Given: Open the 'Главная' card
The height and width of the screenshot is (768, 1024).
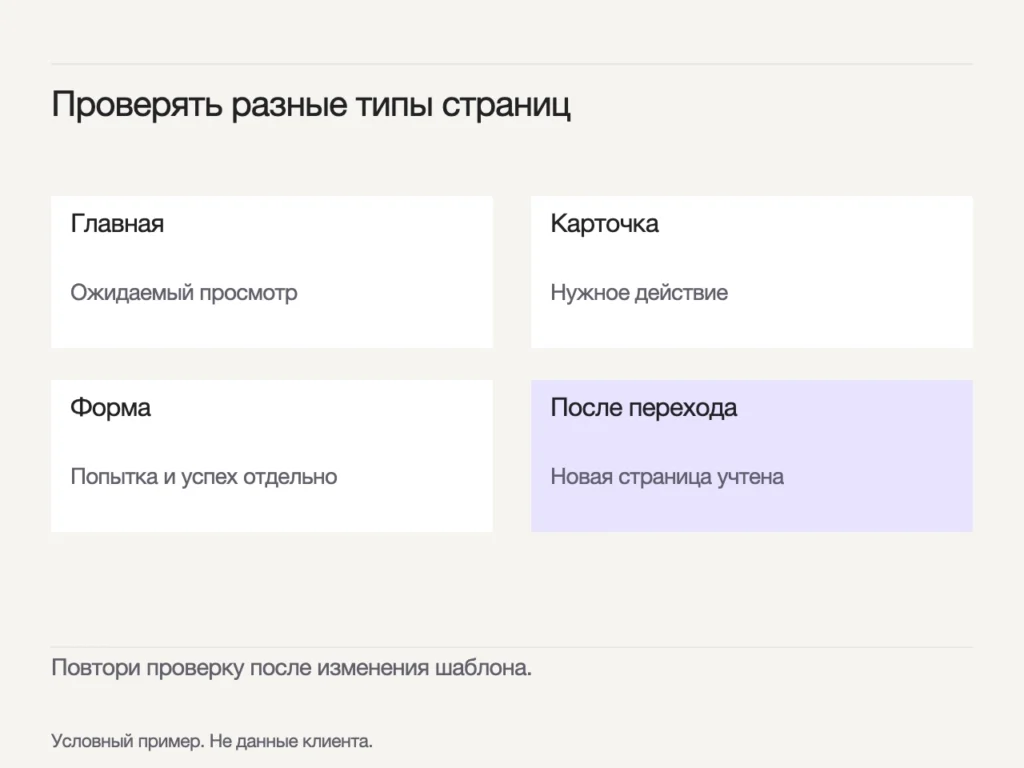Looking at the screenshot, I should 272,272.
